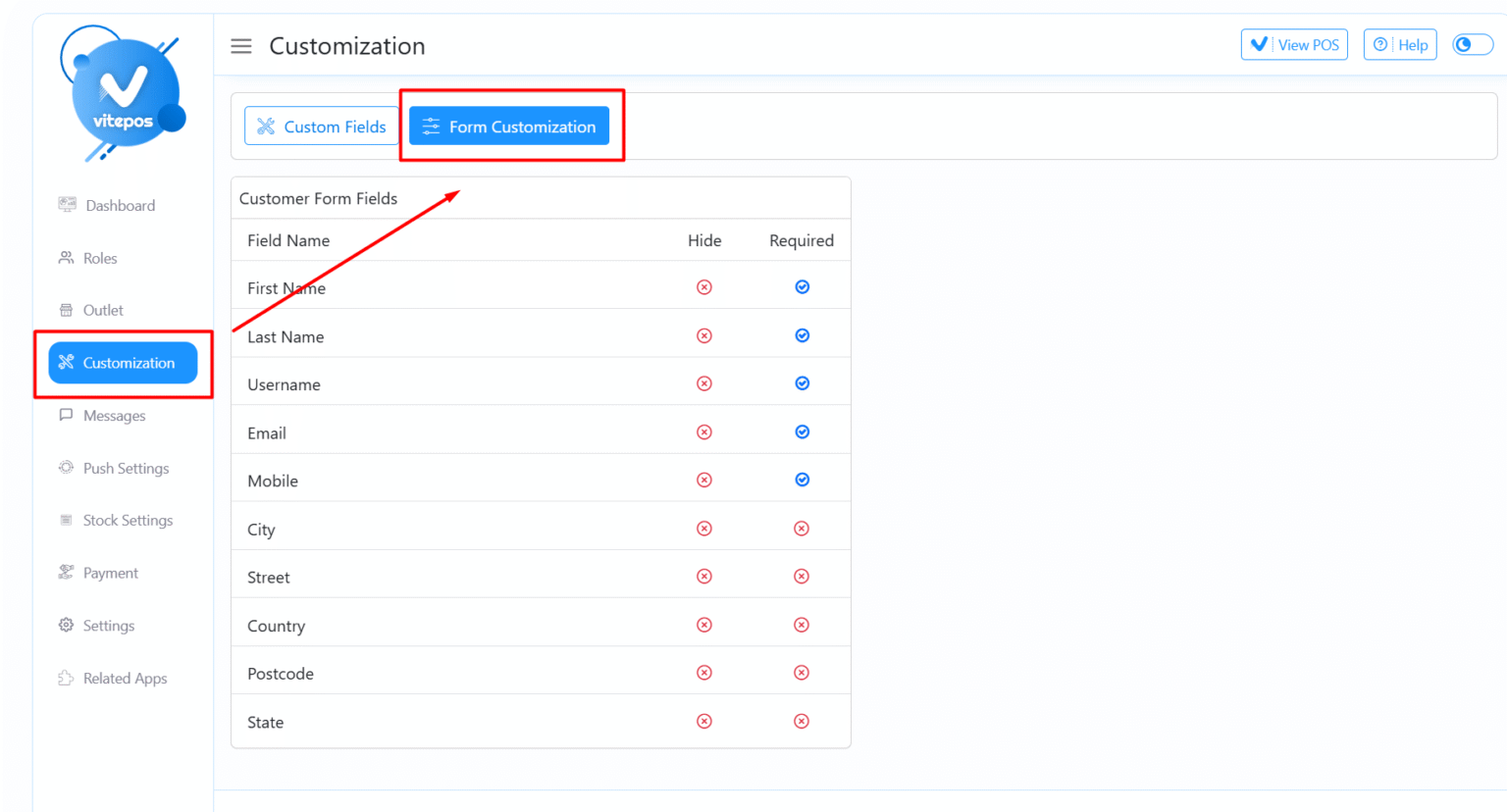This screenshot has width=1507, height=812.
Task: Select the Form Customization tab
Action: (509, 127)
